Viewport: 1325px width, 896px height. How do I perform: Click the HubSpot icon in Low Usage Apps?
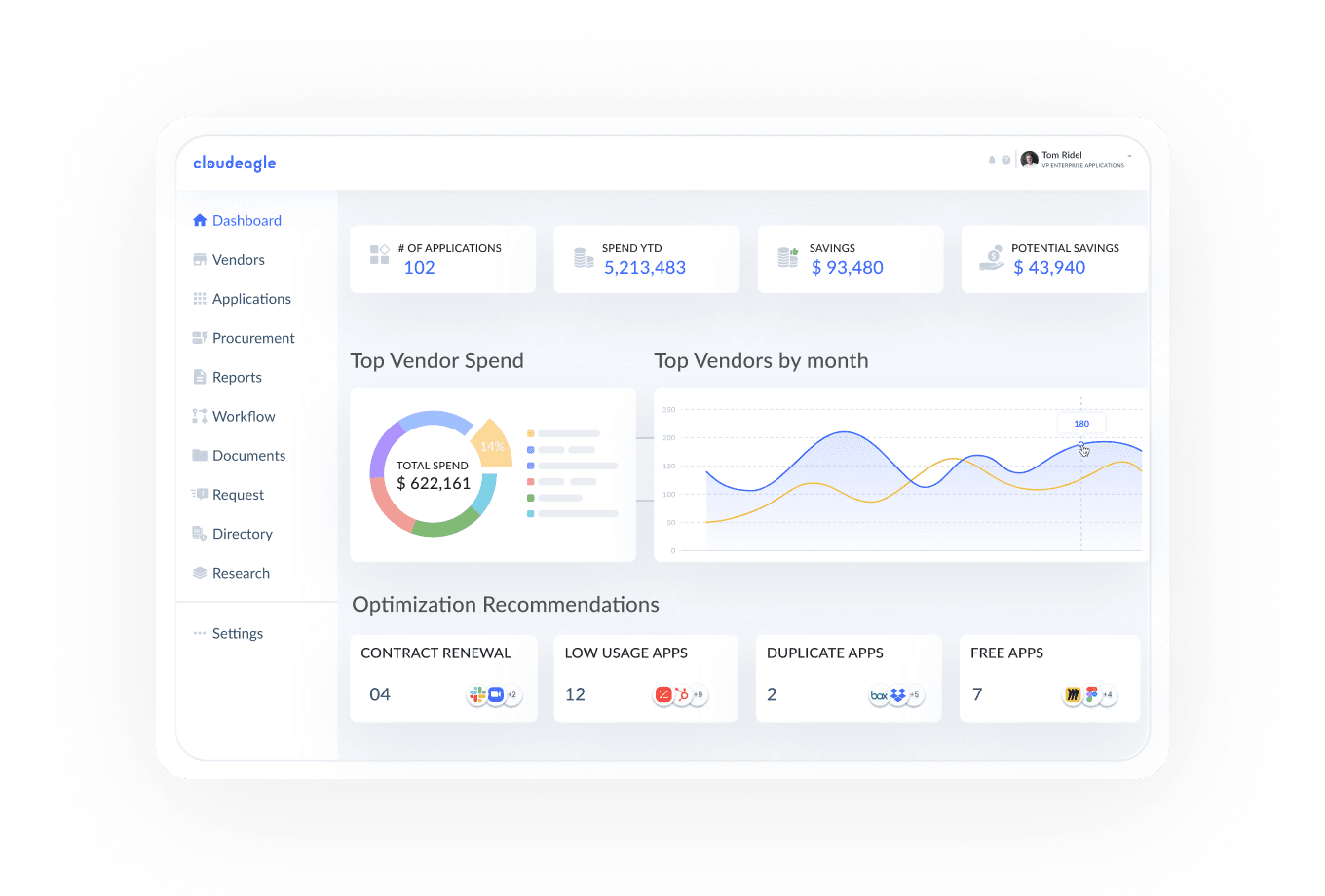(681, 694)
